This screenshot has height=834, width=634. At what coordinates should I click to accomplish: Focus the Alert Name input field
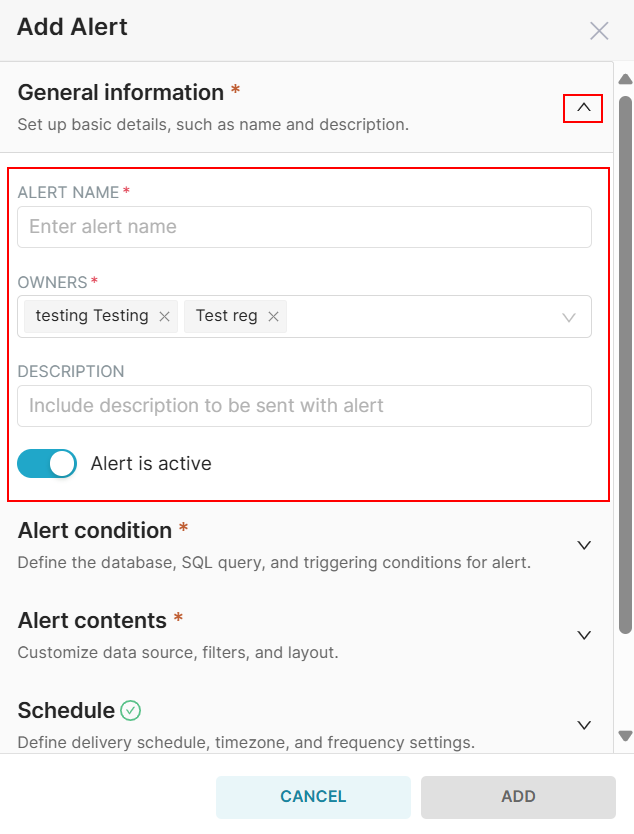click(x=304, y=227)
